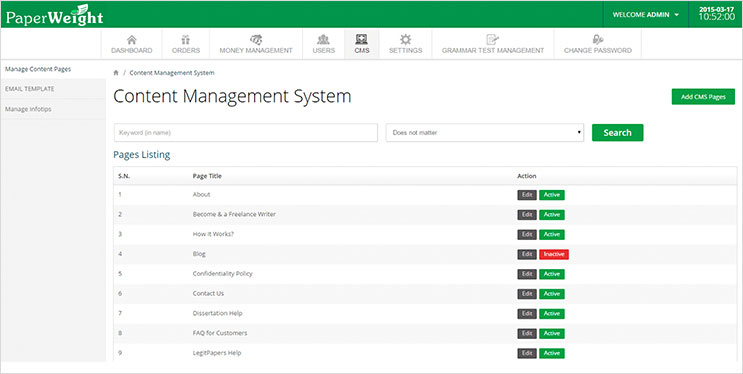Edit the Contact Us page
This screenshot has width=743, height=374.
(527, 294)
